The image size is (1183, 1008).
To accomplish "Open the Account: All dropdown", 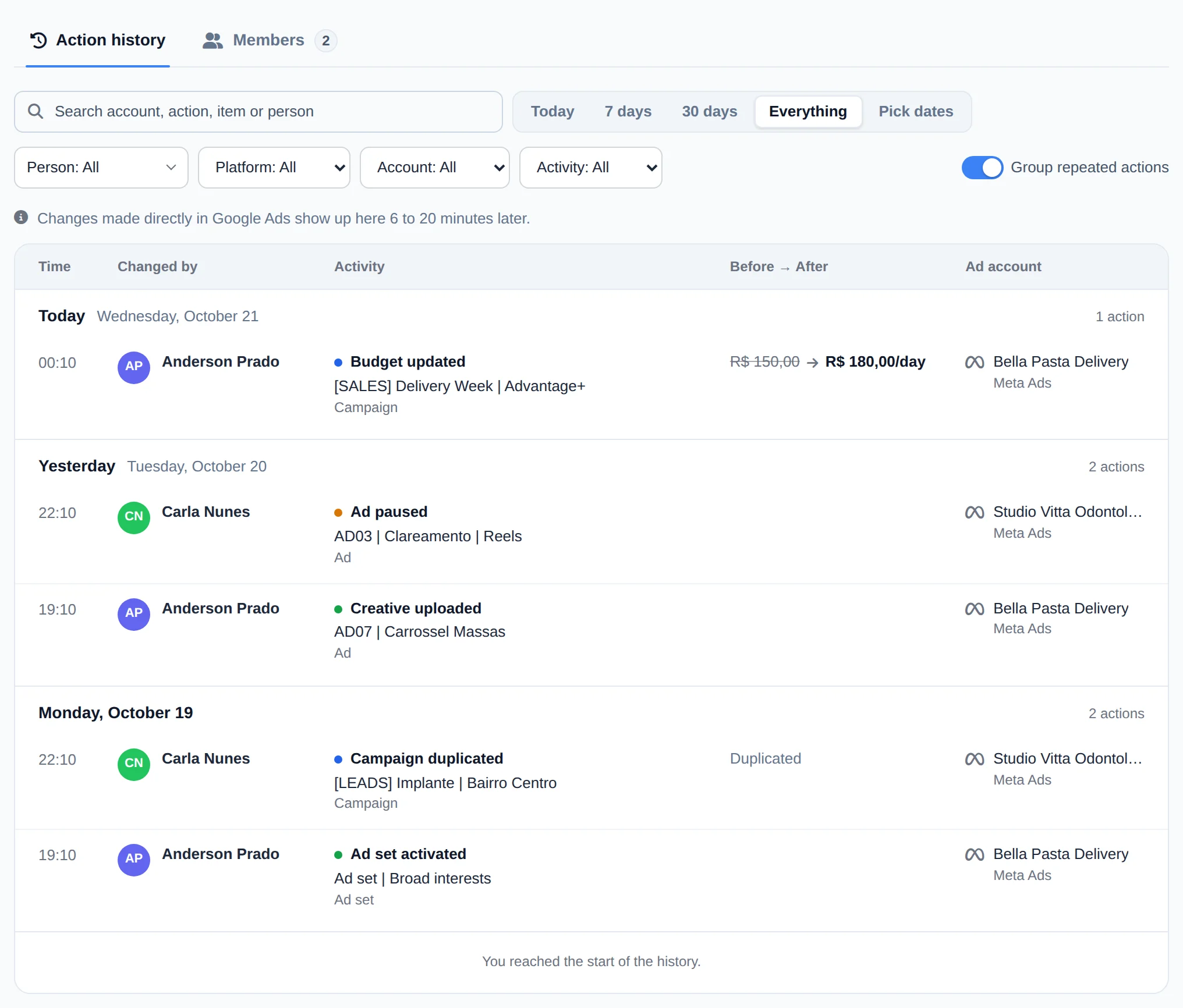I will pos(435,168).
